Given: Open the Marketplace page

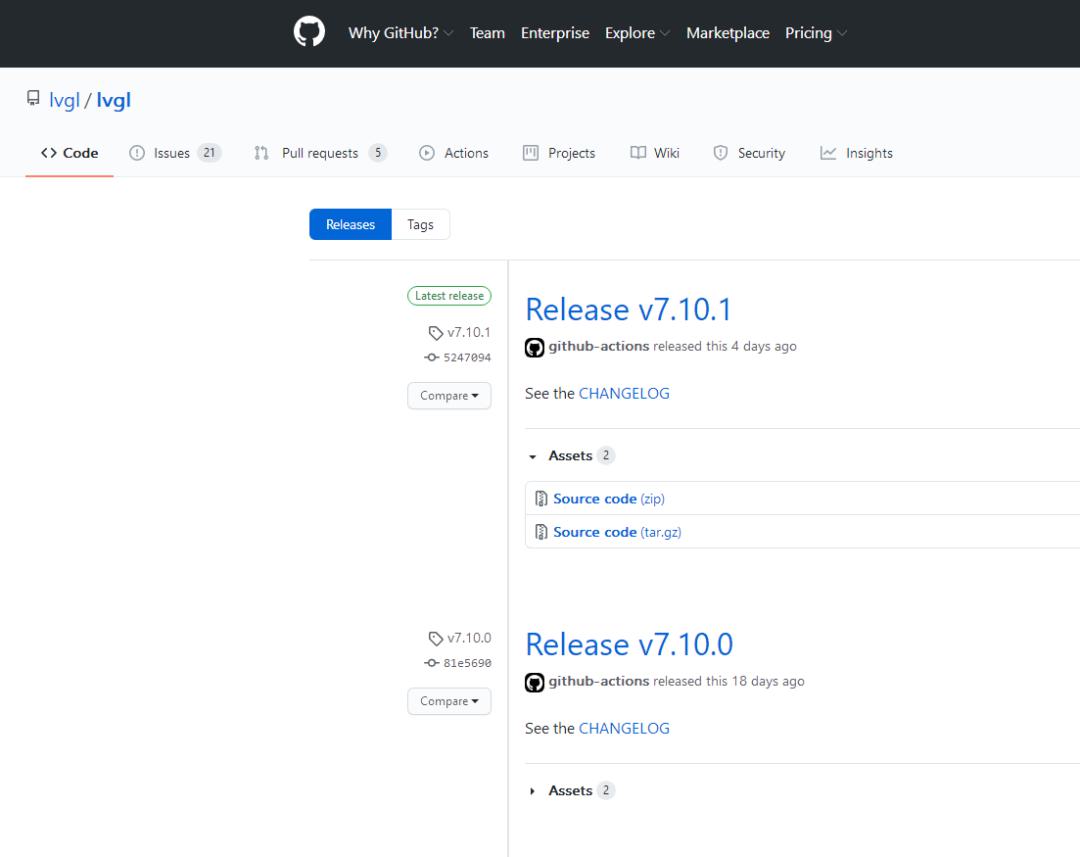Looking at the screenshot, I should coord(727,33).
